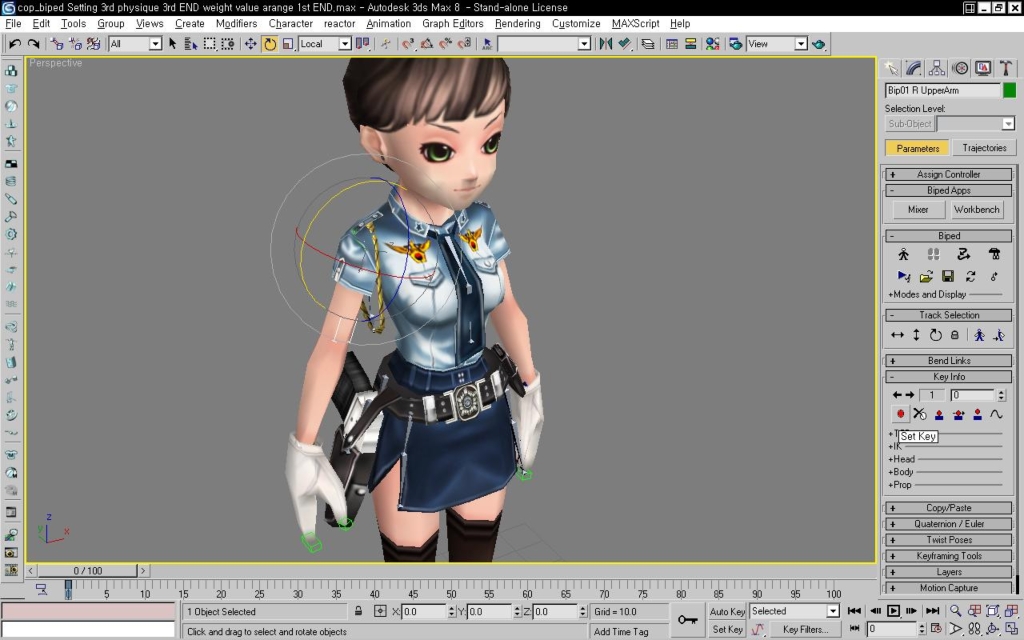Click the Biped Save File floppy icon
The height and width of the screenshot is (640, 1024).
click(948, 277)
